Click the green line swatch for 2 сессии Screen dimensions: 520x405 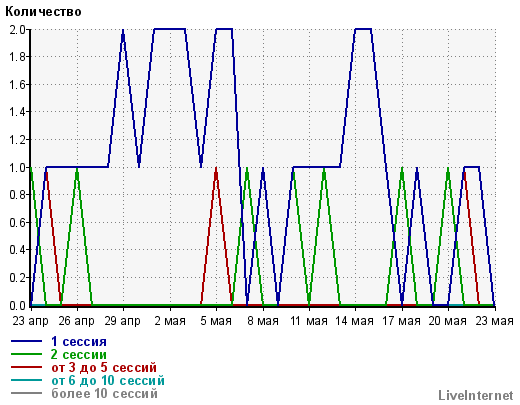pos(27,354)
